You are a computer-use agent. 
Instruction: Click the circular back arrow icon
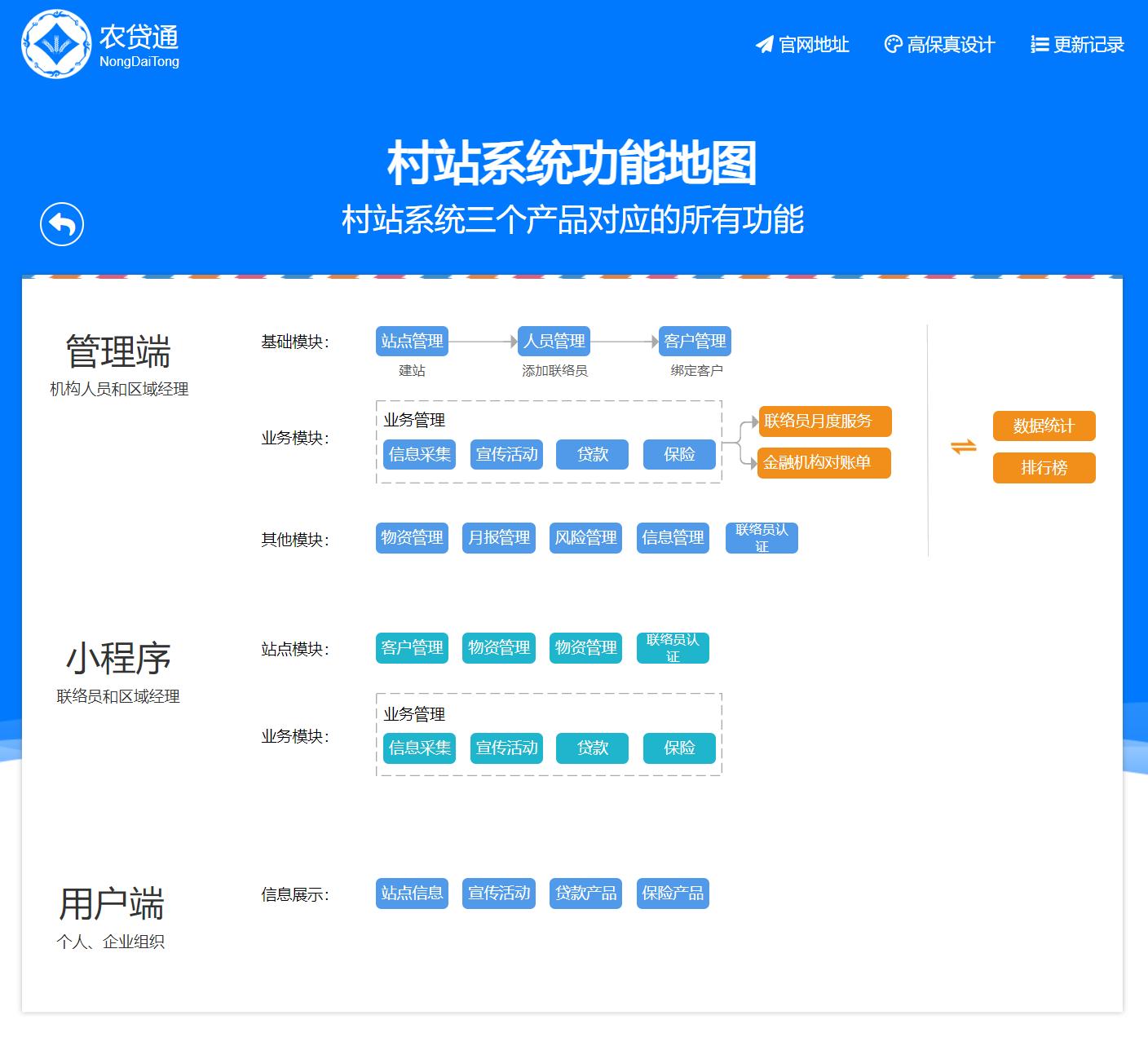pyautogui.click(x=62, y=224)
